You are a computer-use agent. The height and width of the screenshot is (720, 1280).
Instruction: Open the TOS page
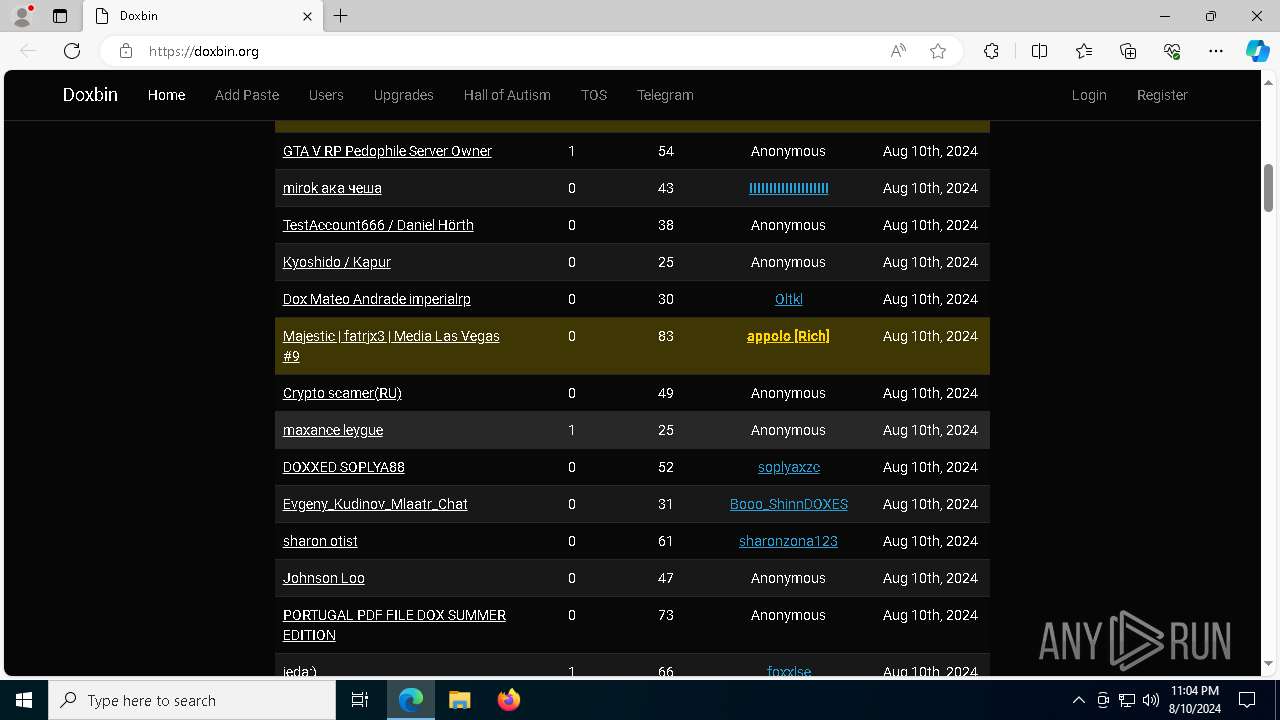(594, 95)
